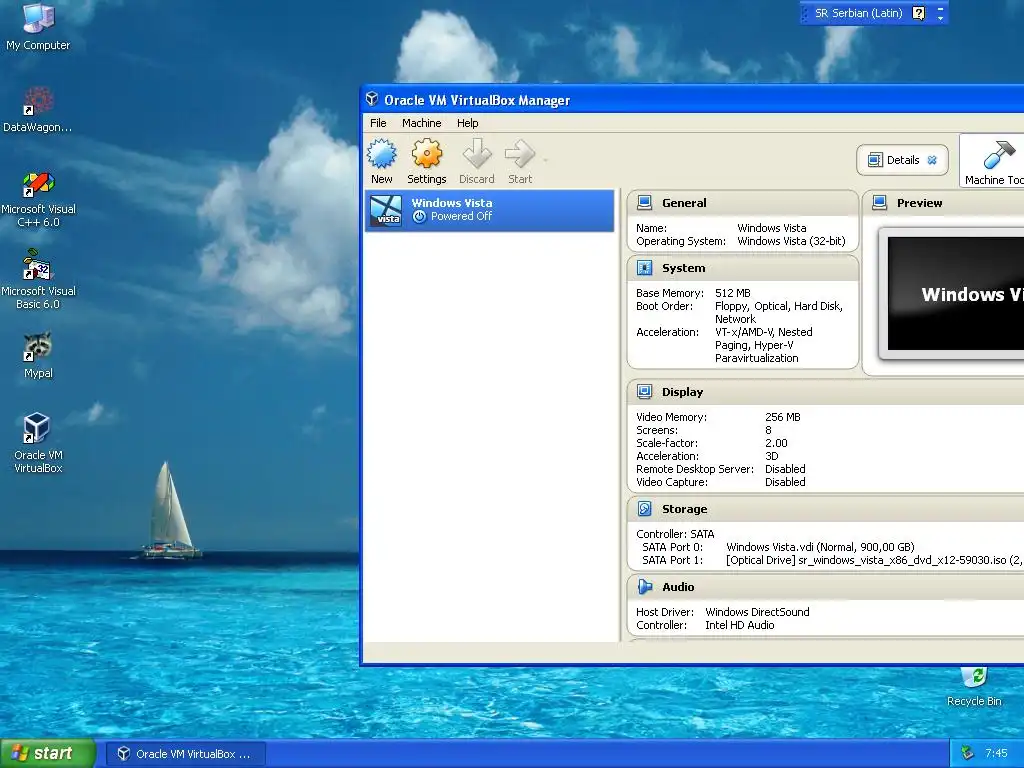
Task: Open My Computer desktop icon
Action: pyautogui.click(x=38, y=27)
